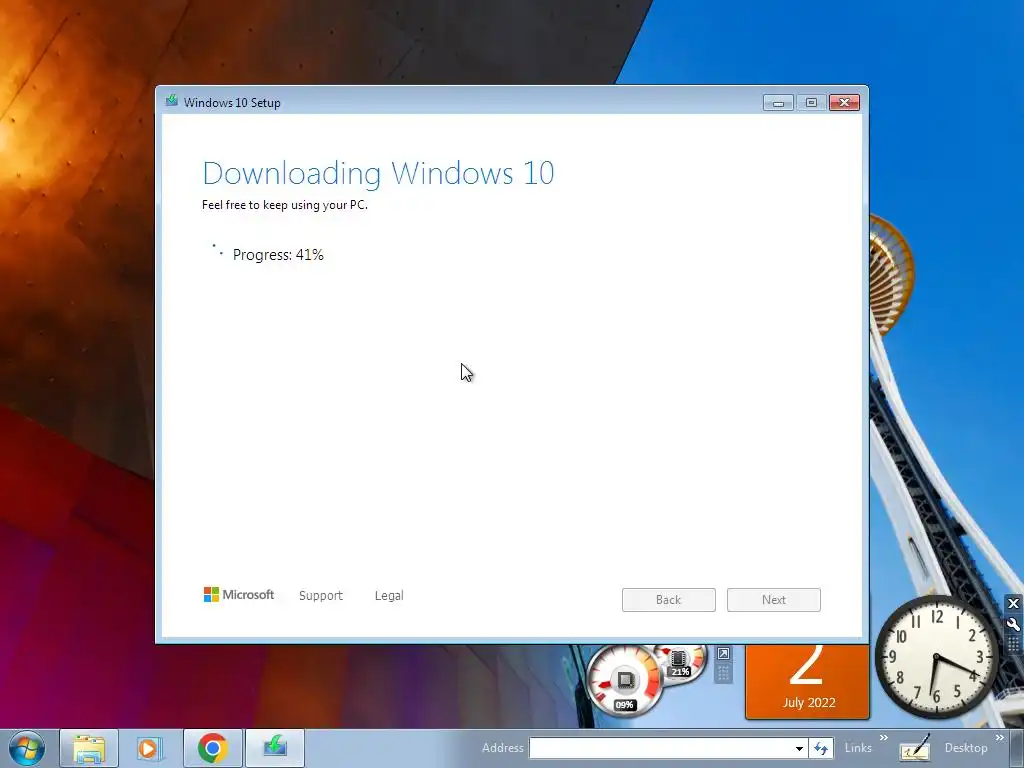Minimize the Windows 10 Setup window

click(778, 103)
